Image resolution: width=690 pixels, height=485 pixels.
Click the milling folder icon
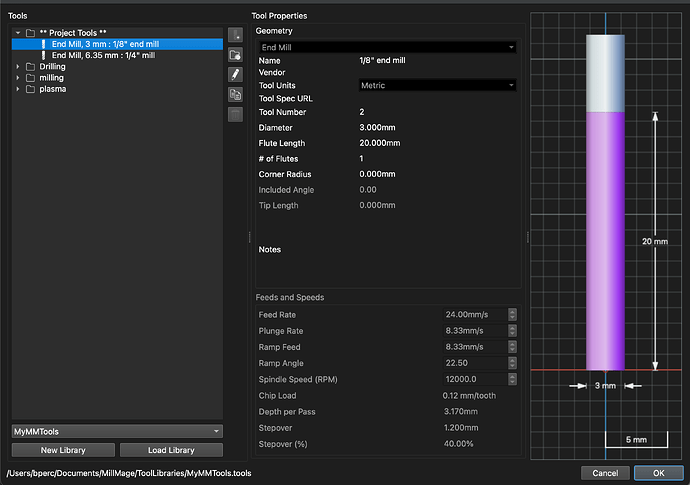point(30,78)
